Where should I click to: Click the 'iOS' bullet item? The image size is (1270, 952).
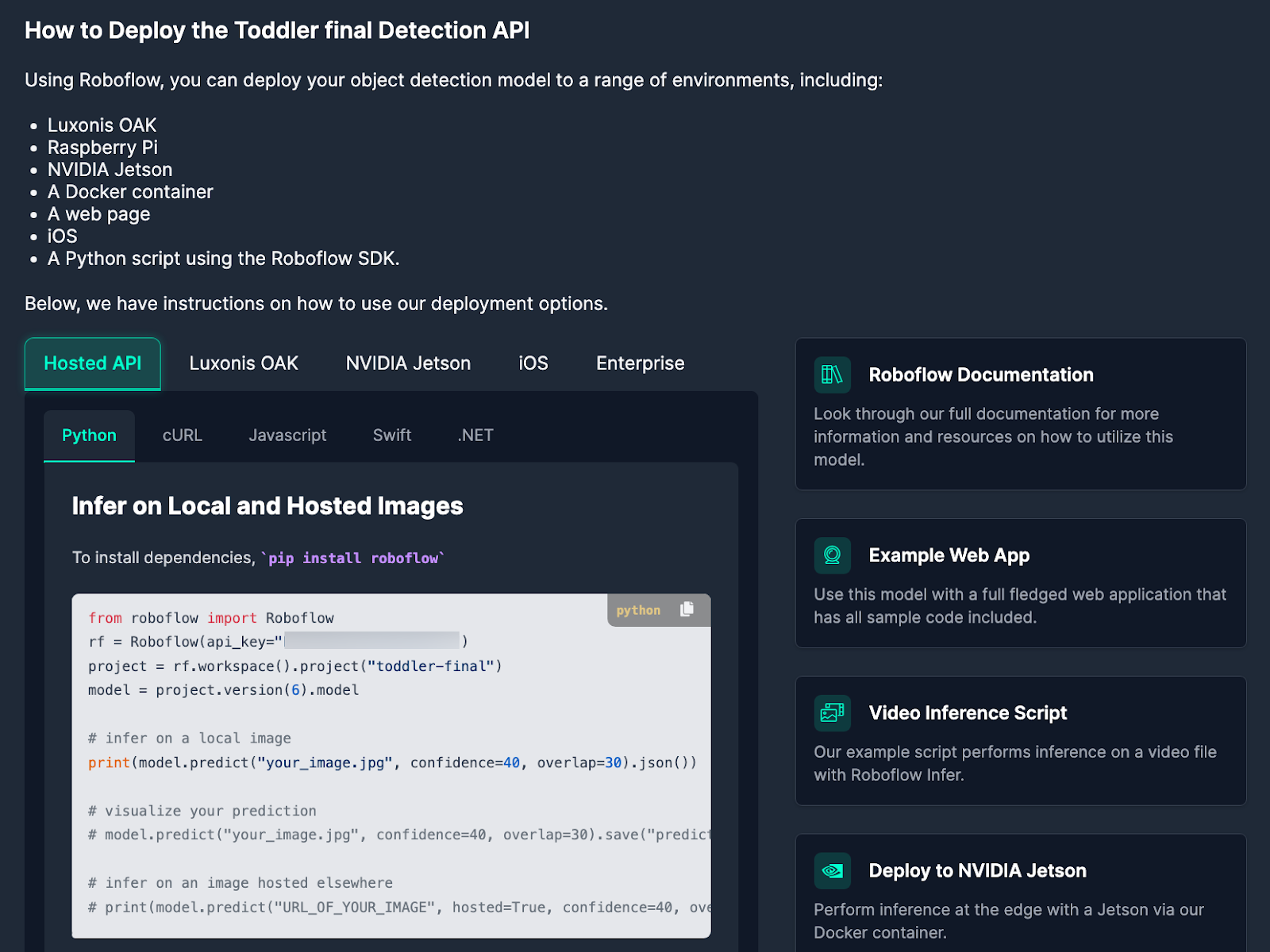point(63,236)
